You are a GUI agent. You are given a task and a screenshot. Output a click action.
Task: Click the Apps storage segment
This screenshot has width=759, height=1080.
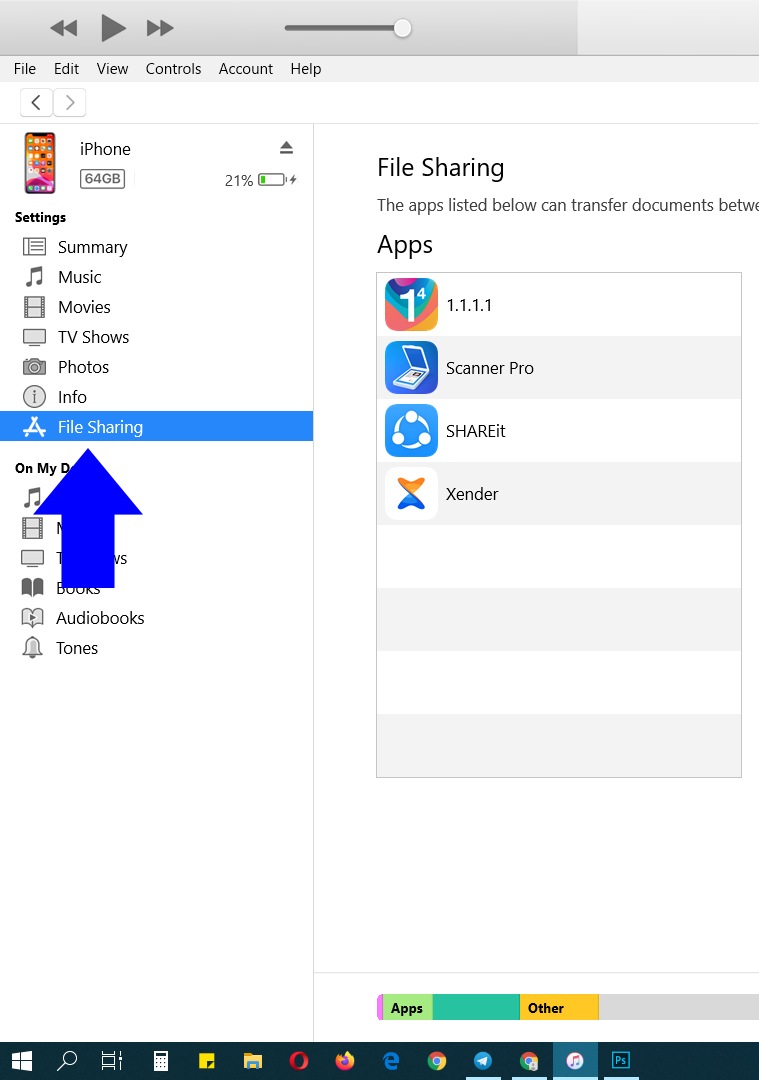(407, 1008)
